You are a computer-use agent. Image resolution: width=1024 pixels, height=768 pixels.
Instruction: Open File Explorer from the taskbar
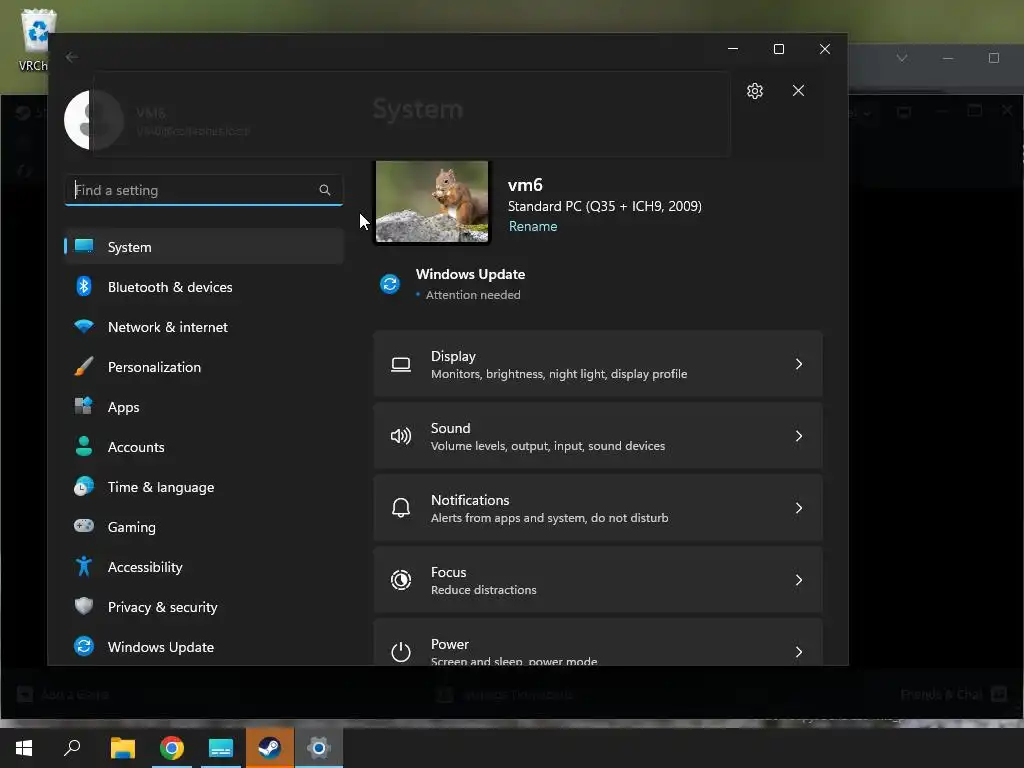tap(122, 748)
